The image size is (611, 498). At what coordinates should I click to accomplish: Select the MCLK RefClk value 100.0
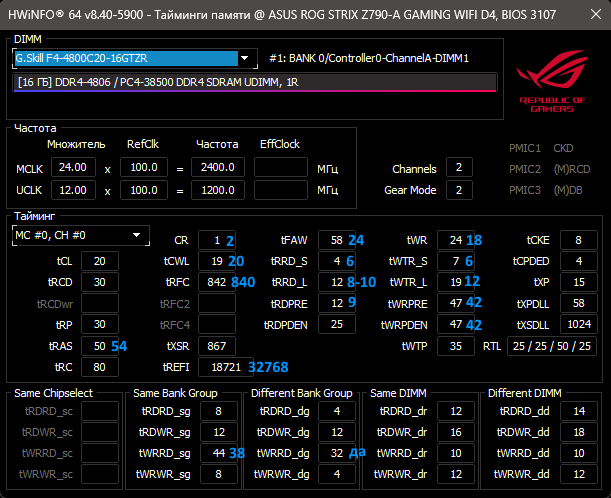pyautogui.click(x=144, y=167)
